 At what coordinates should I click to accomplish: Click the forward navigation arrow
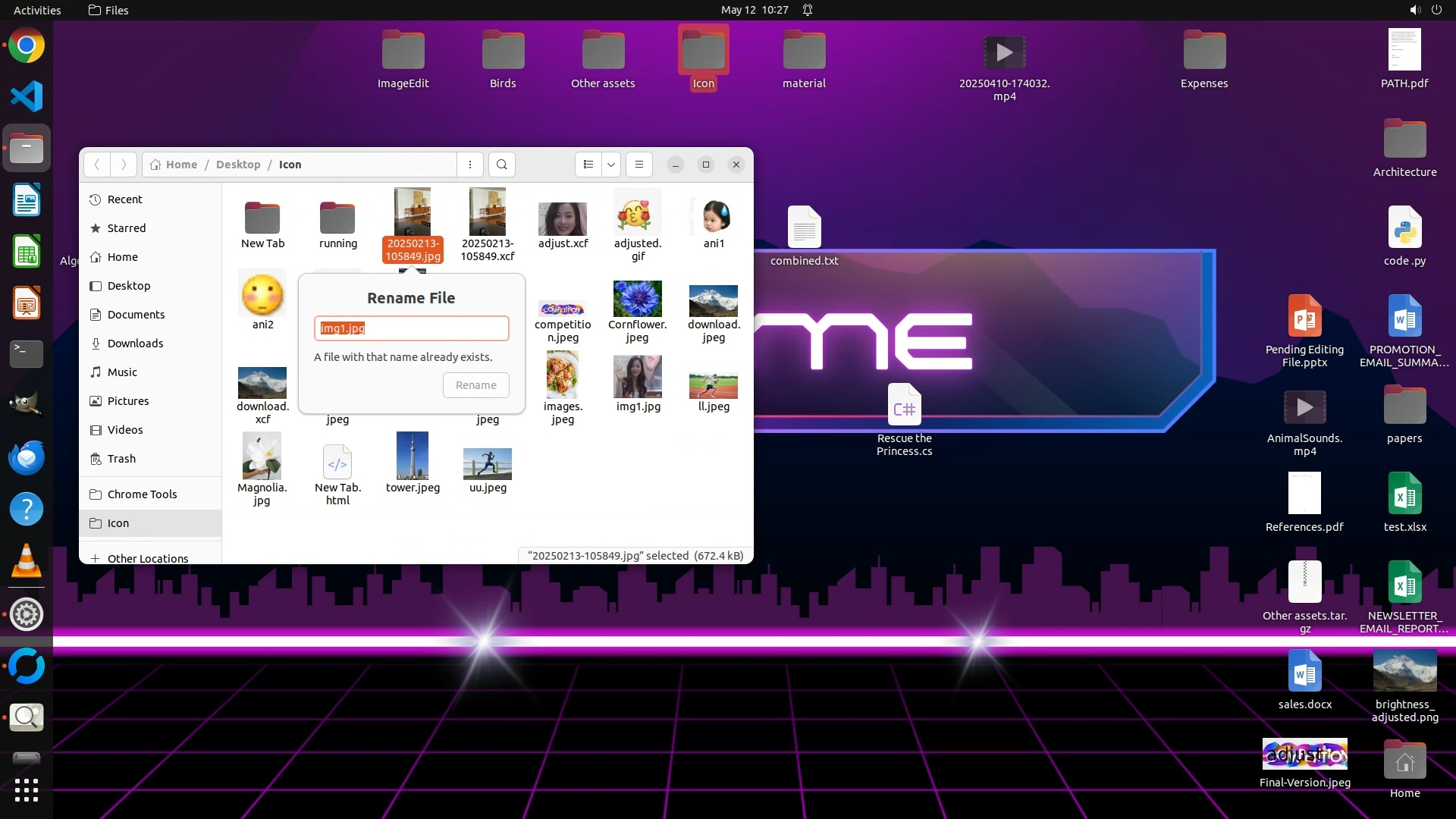click(x=124, y=165)
